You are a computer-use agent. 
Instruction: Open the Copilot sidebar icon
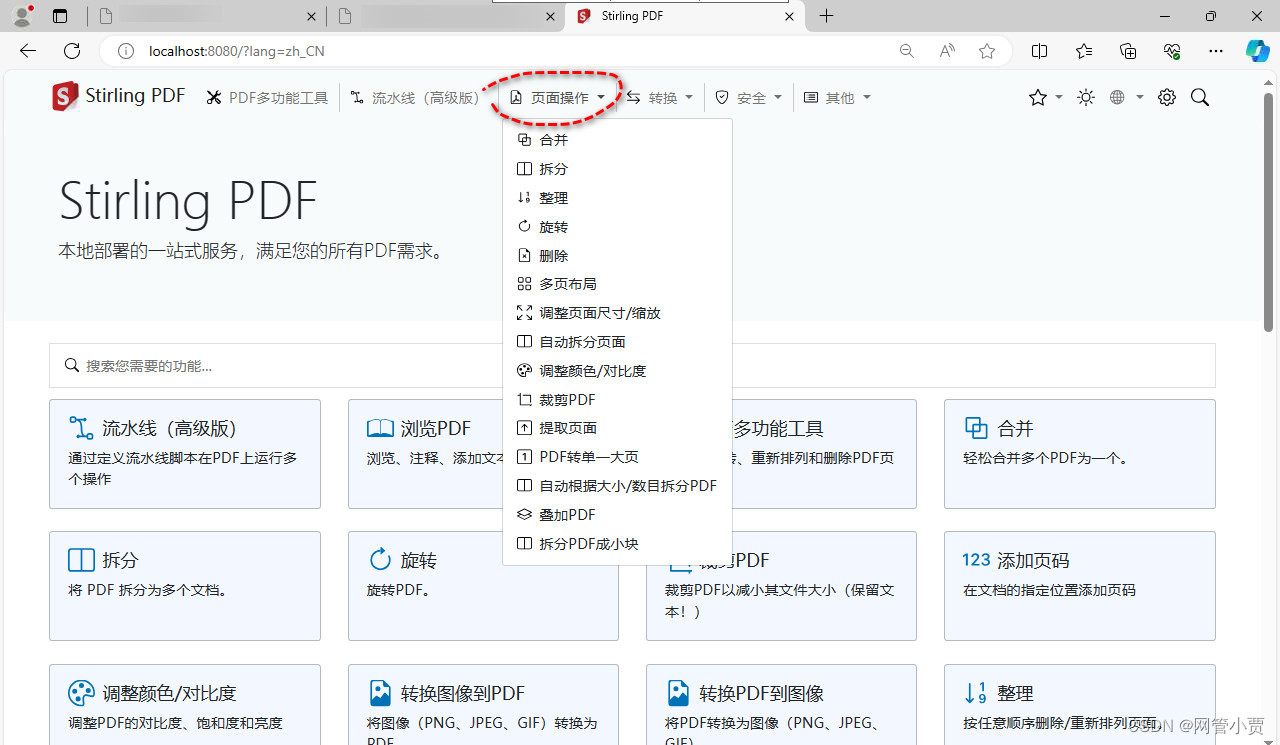(1257, 51)
